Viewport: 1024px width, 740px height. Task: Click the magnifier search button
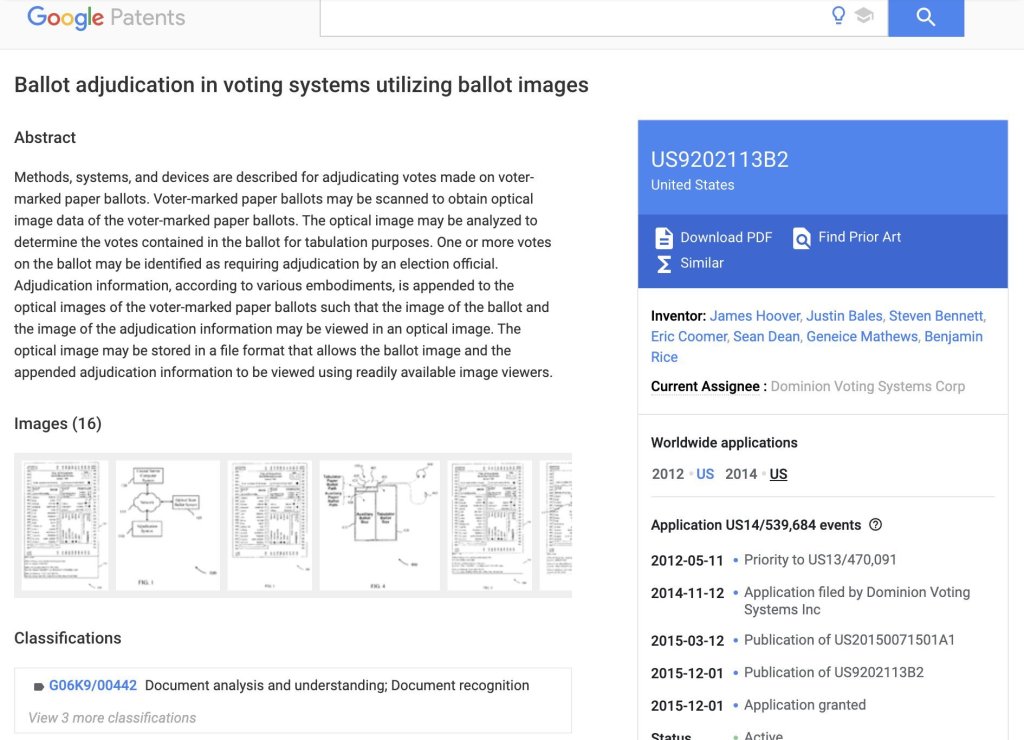coord(925,17)
